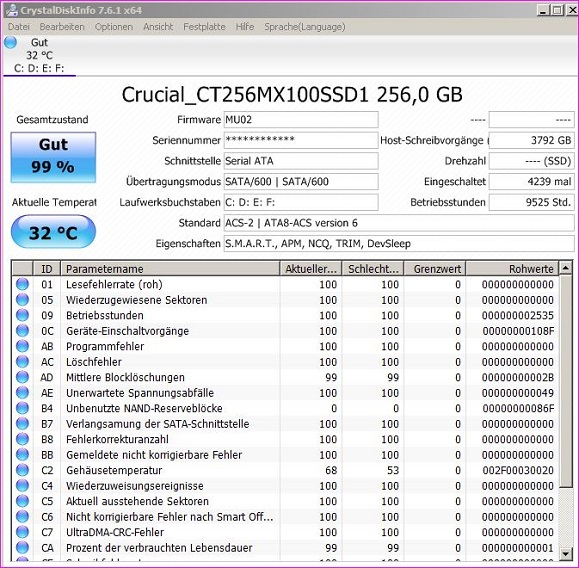This screenshot has width=579, height=568.
Task: Click the Drehzahl value ---- (SSD)
Action: (531, 161)
